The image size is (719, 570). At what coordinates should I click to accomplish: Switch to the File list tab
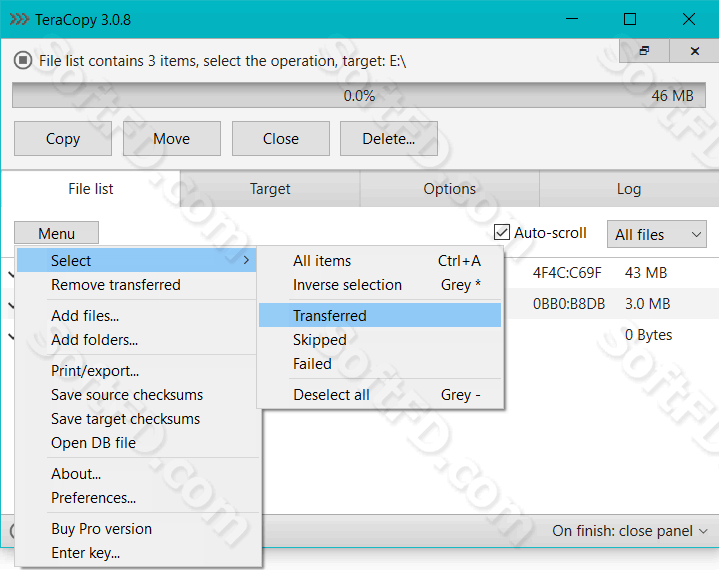point(90,188)
